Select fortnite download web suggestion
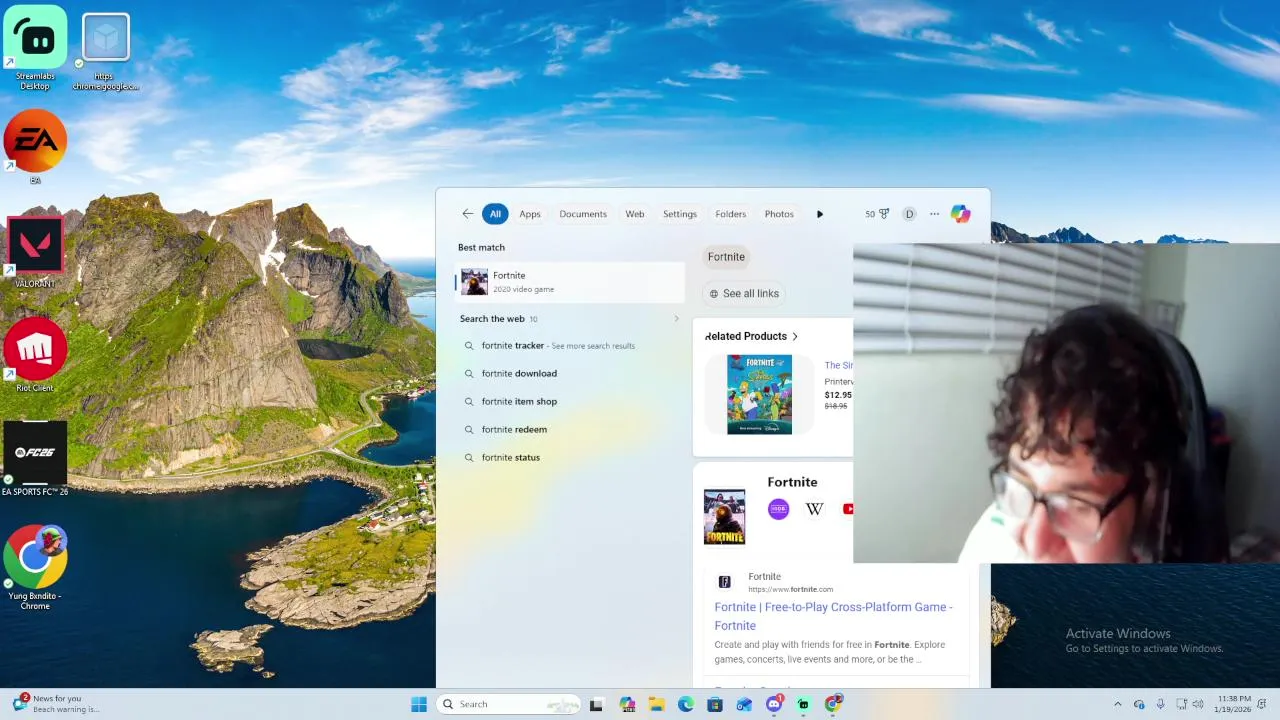This screenshot has height=720, width=1280. click(570, 373)
